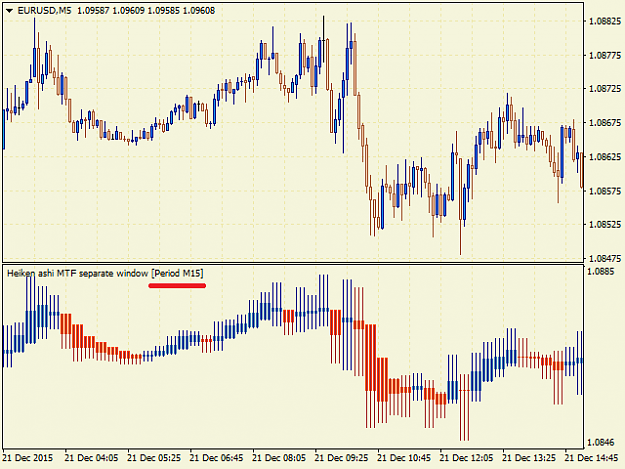Click the 21 Dec 12:05 time label
Image resolution: width=625 pixels, height=469 pixels.
click(466, 458)
